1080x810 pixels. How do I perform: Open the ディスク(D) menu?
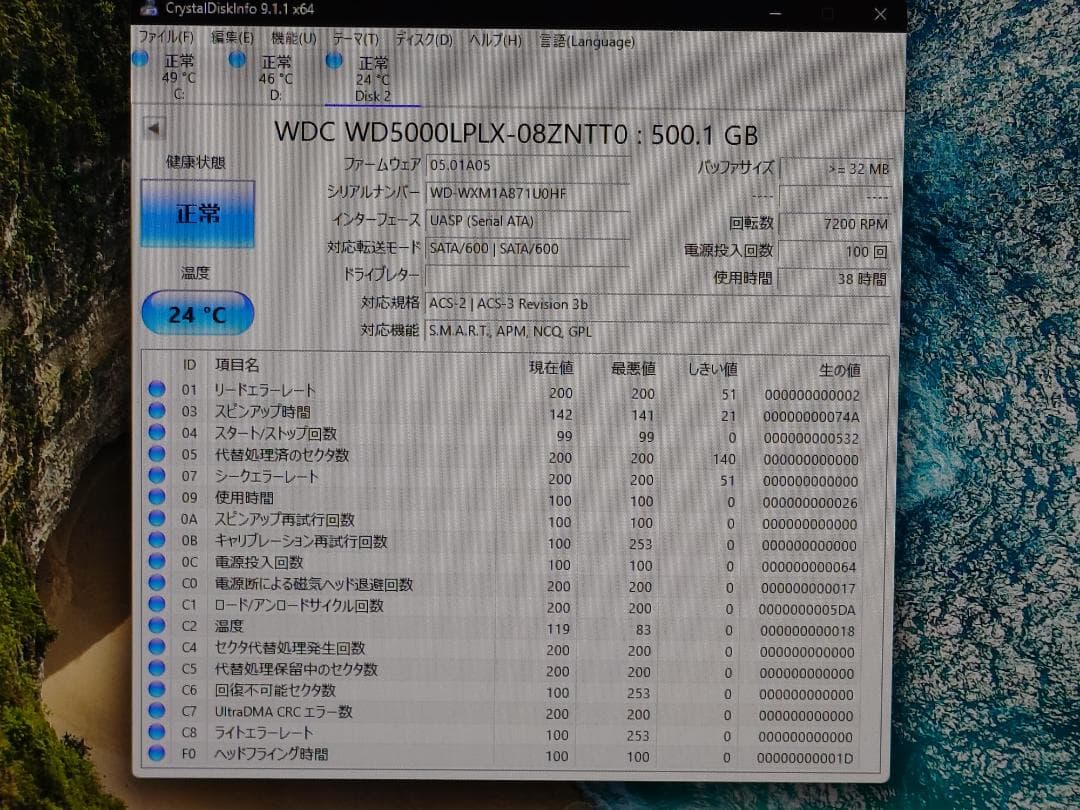pos(424,39)
